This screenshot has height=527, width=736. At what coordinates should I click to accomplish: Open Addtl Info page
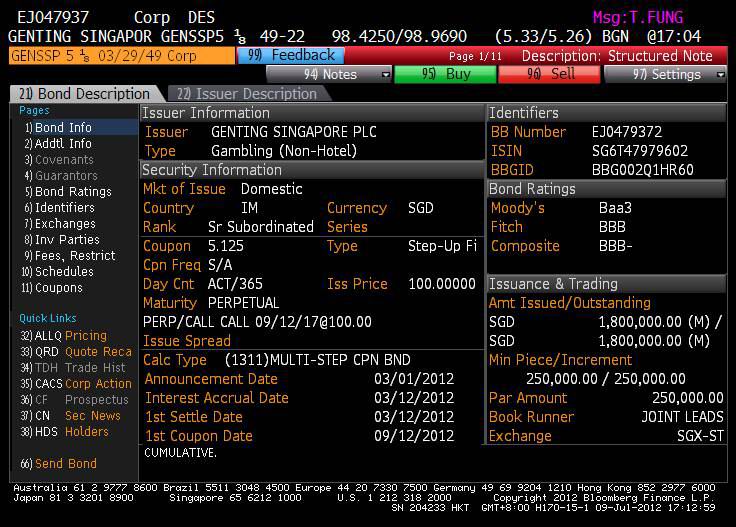[x=59, y=144]
